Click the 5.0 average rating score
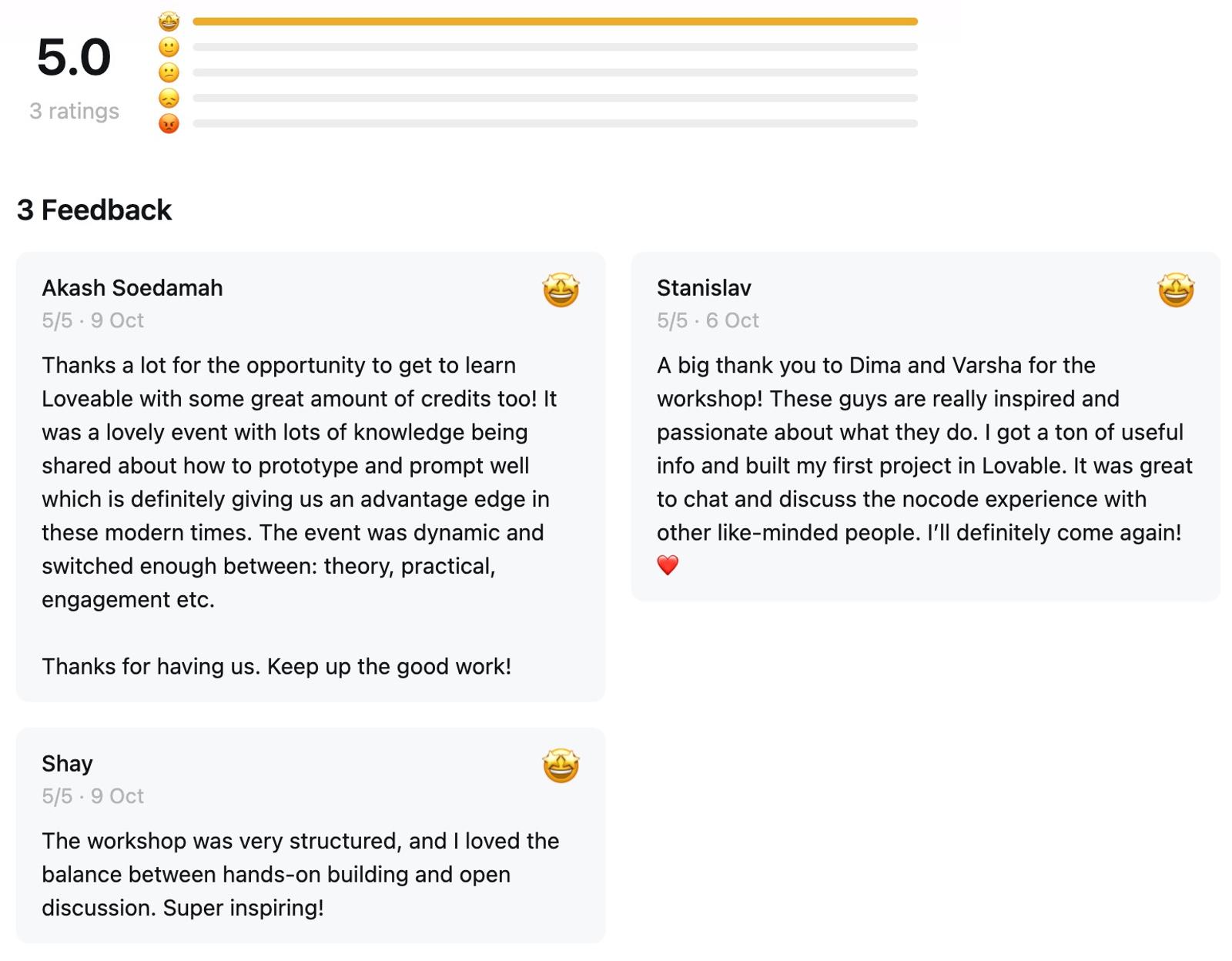 [74, 58]
